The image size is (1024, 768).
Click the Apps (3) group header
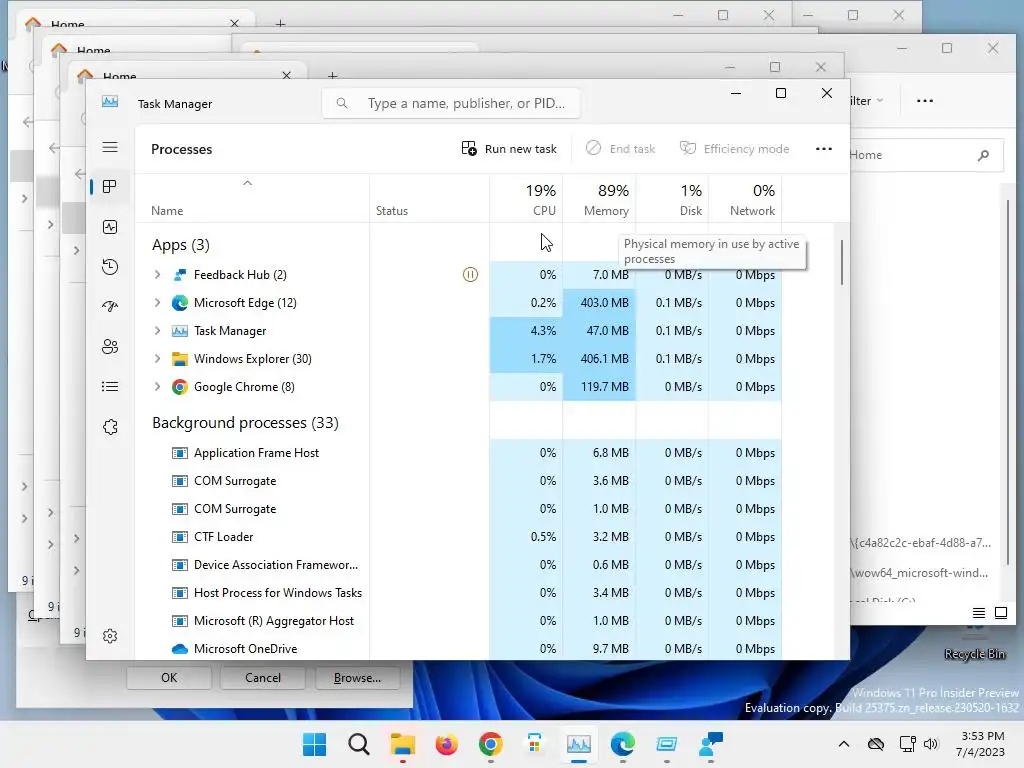pos(181,245)
